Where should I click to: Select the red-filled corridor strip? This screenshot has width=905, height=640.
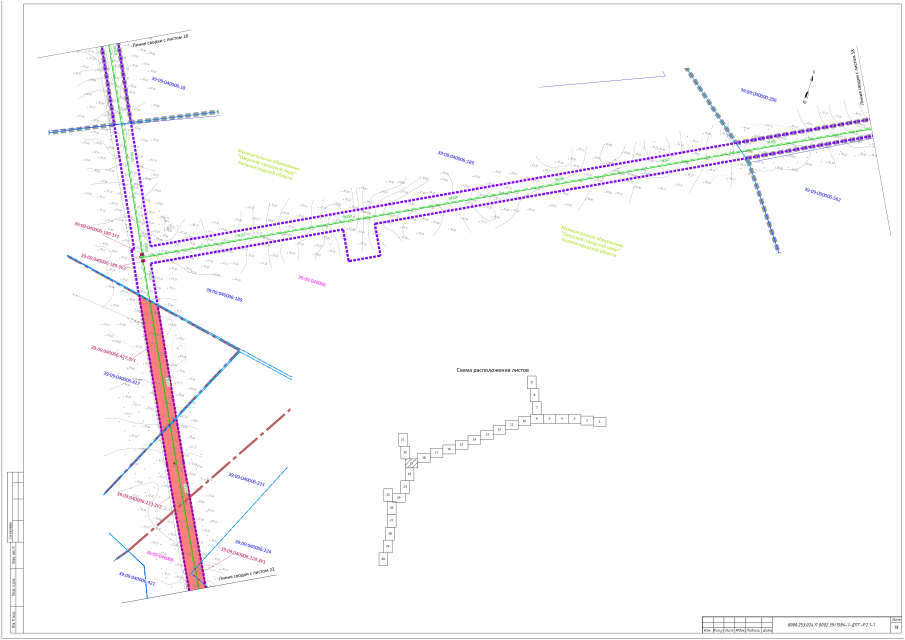point(168,440)
